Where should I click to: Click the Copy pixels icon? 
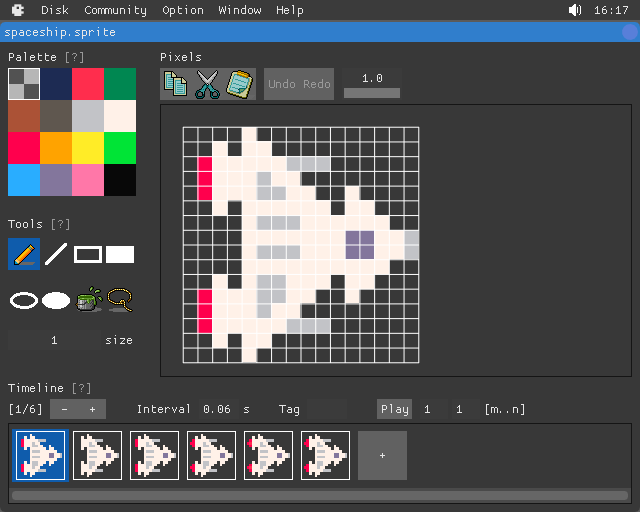(x=175, y=84)
